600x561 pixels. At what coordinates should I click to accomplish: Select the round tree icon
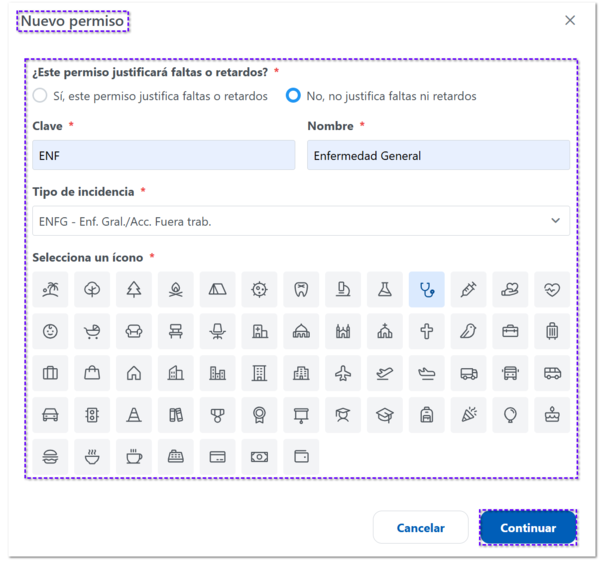click(92, 289)
